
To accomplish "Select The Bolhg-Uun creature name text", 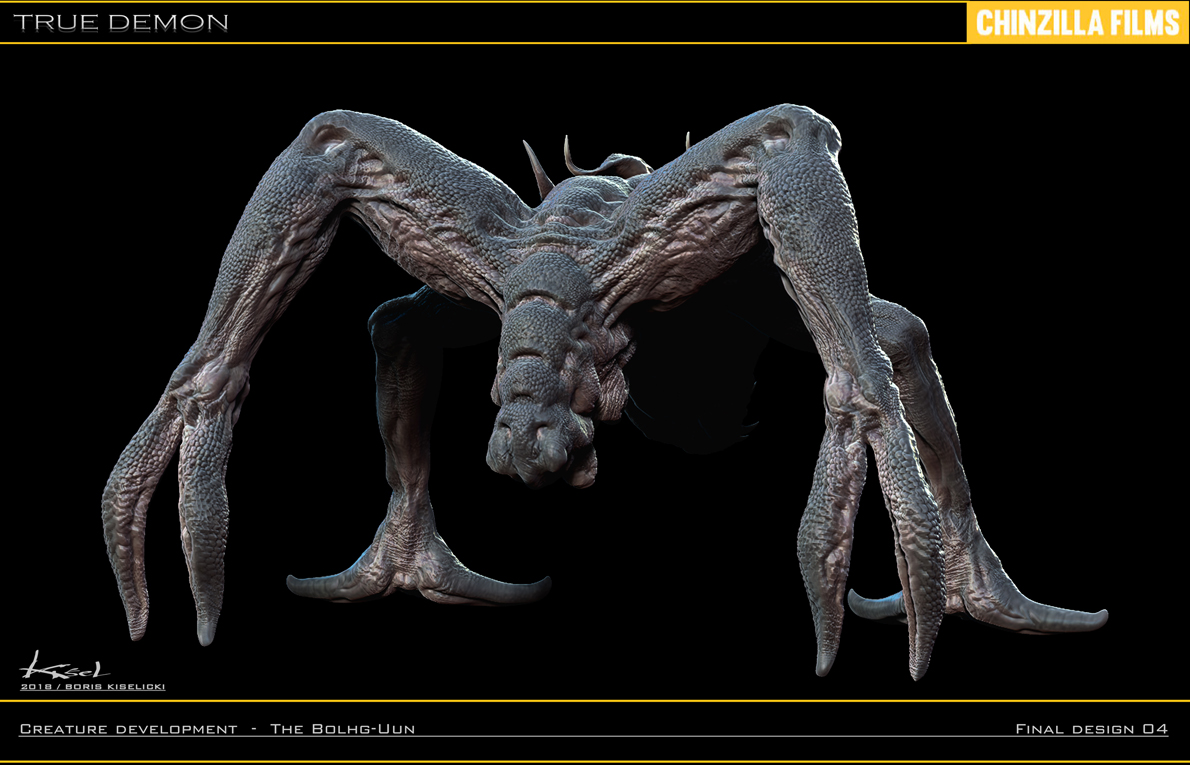I will point(342,729).
